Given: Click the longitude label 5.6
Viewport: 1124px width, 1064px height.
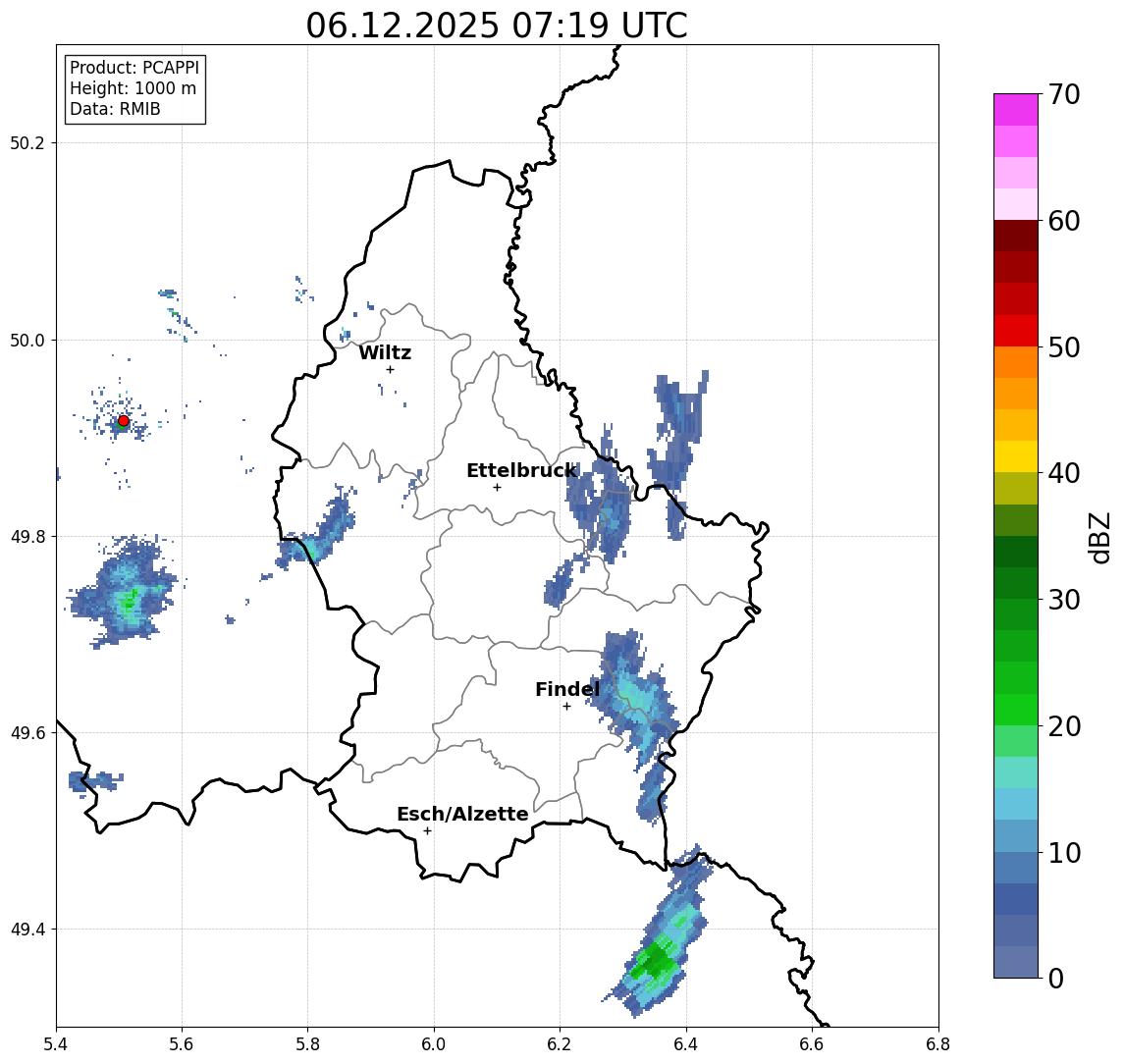Looking at the screenshot, I should tap(182, 1044).
